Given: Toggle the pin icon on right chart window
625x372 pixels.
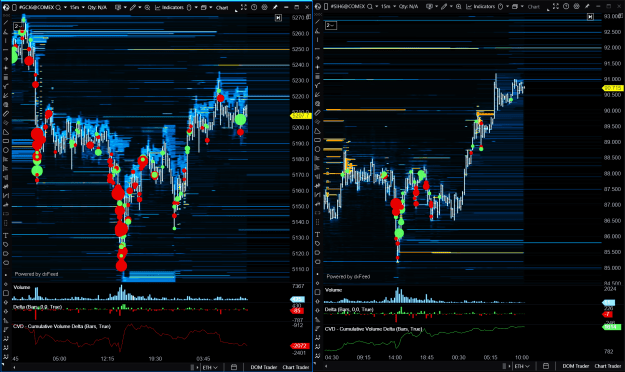Looking at the screenshot, I should [x=587, y=6].
